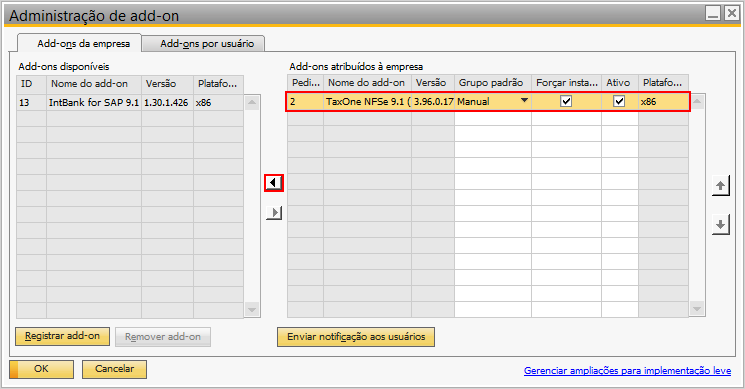The width and height of the screenshot is (745, 389).
Task: Click down arrow of available add-ons scrollbar
Action: [252, 310]
